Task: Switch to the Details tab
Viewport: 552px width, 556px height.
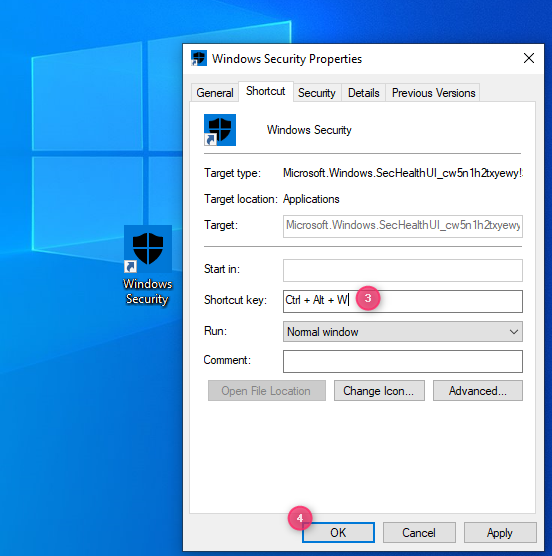Action: point(363,93)
